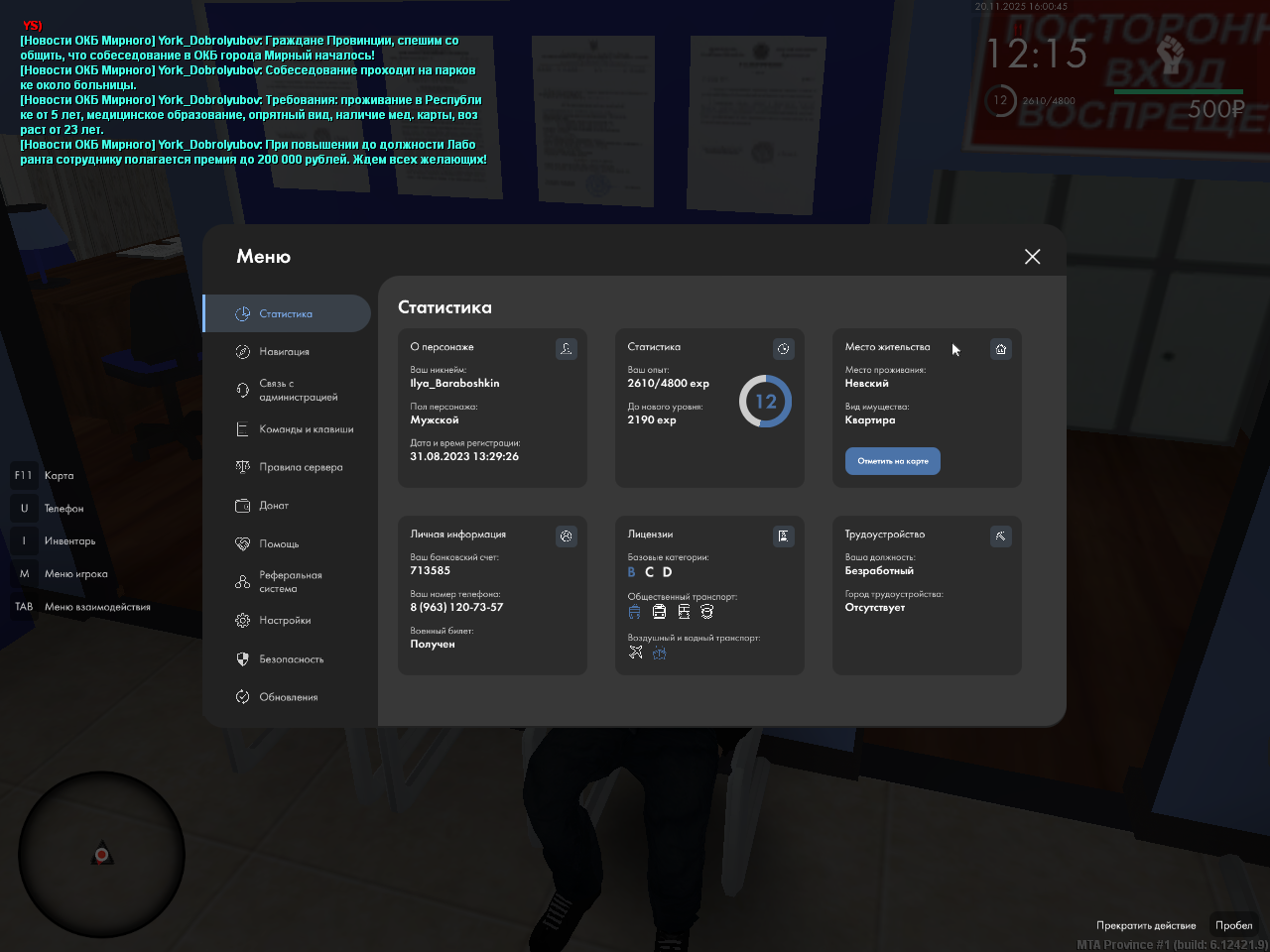Click the airplane license icon
1270x952 pixels.
click(x=636, y=653)
